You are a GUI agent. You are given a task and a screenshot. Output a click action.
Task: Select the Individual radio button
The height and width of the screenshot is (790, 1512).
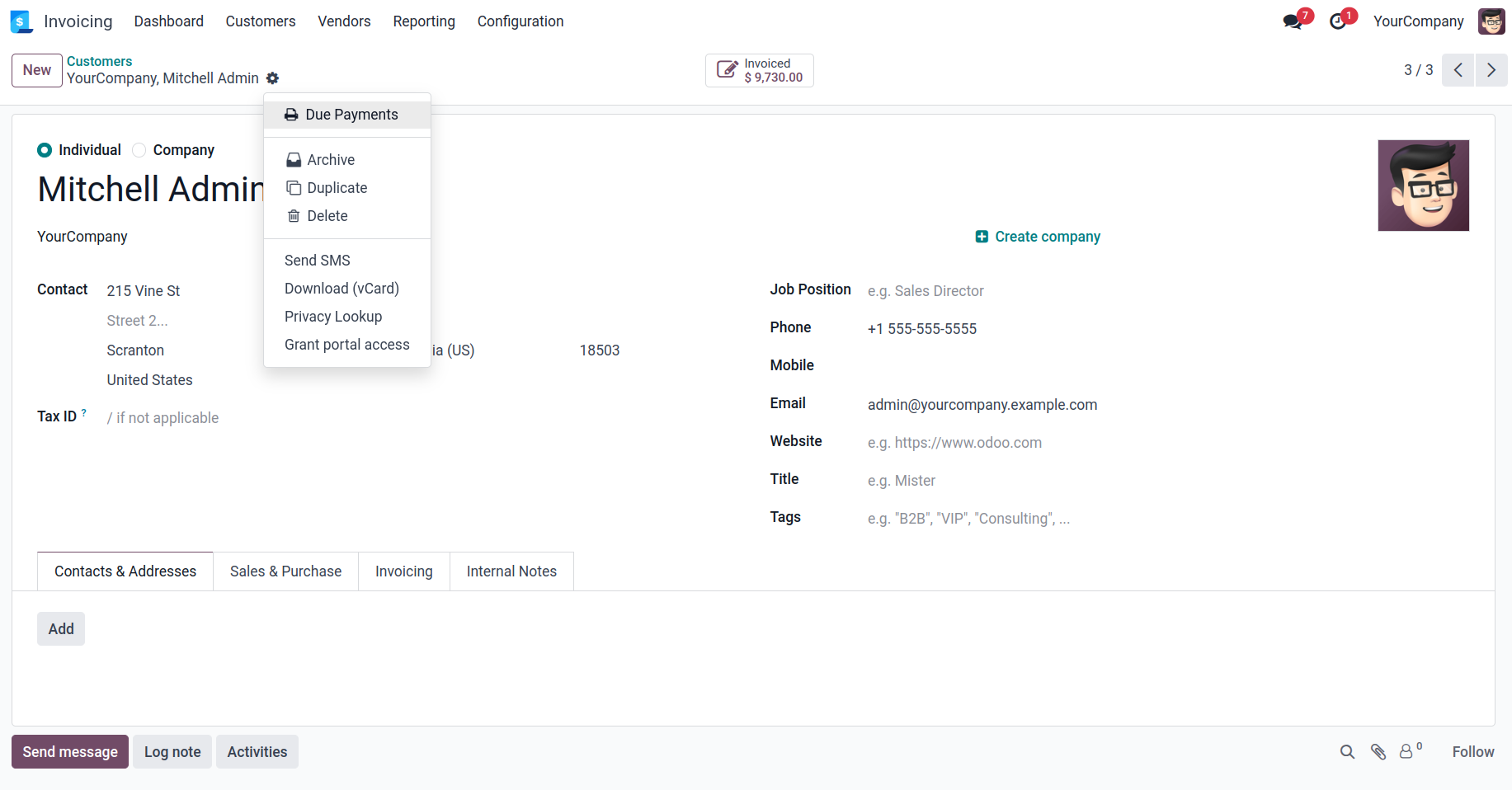click(x=45, y=150)
